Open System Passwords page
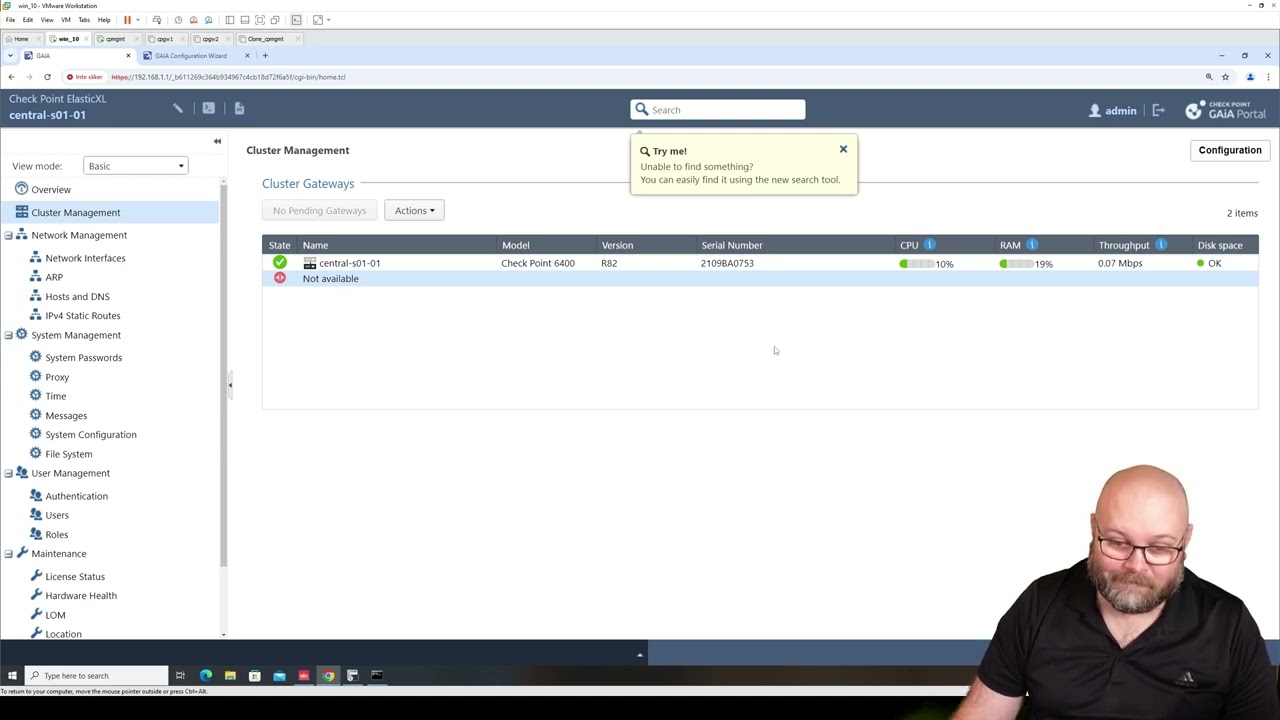1280x720 pixels. click(x=83, y=357)
